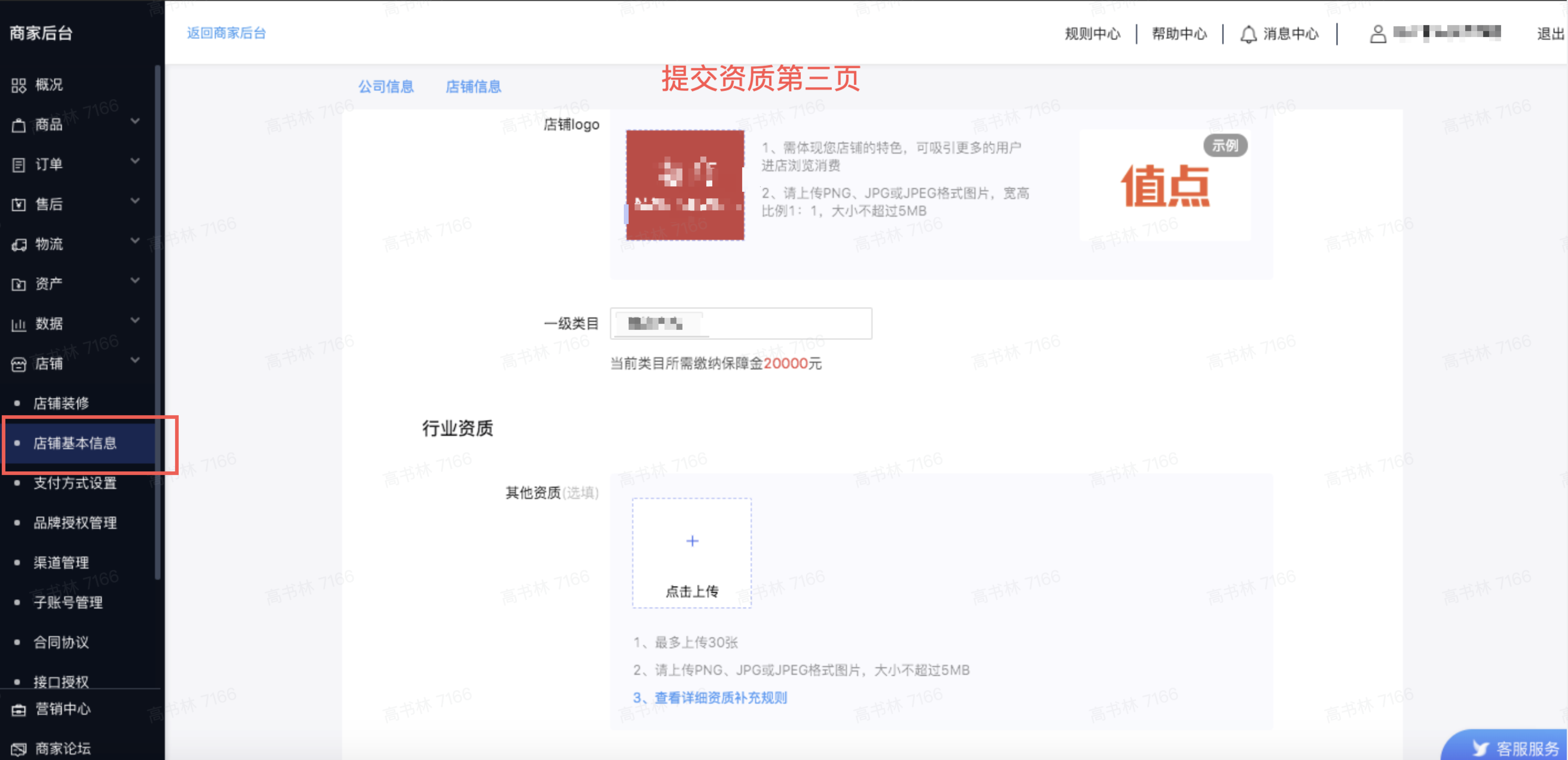
Task: Click the 退出 logout link
Action: tap(1552, 34)
